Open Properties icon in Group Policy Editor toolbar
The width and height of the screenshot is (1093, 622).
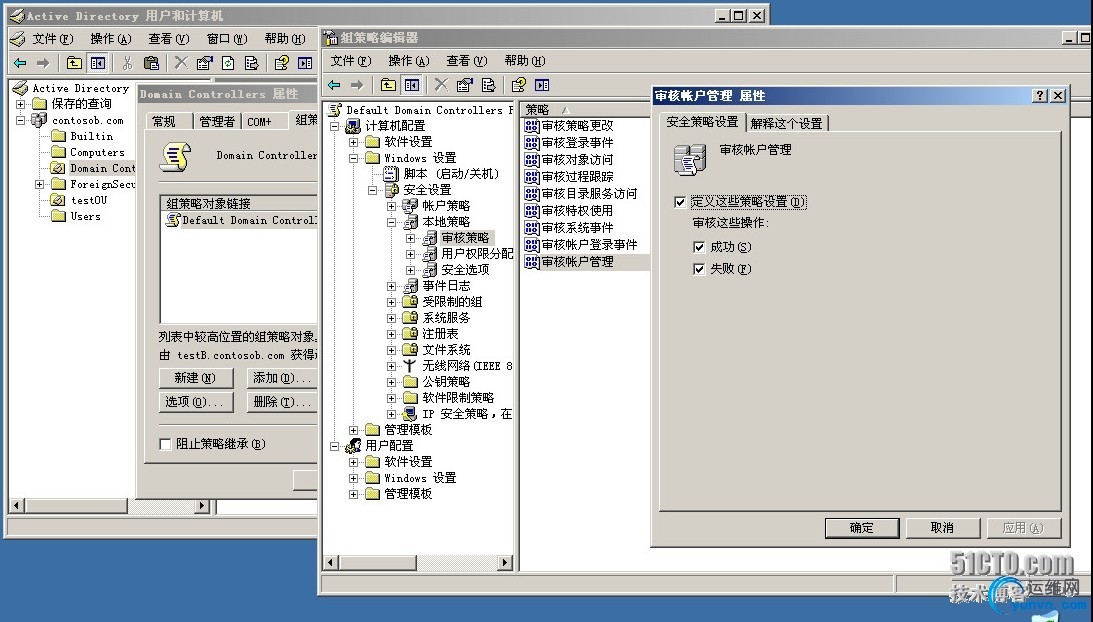point(465,85)
